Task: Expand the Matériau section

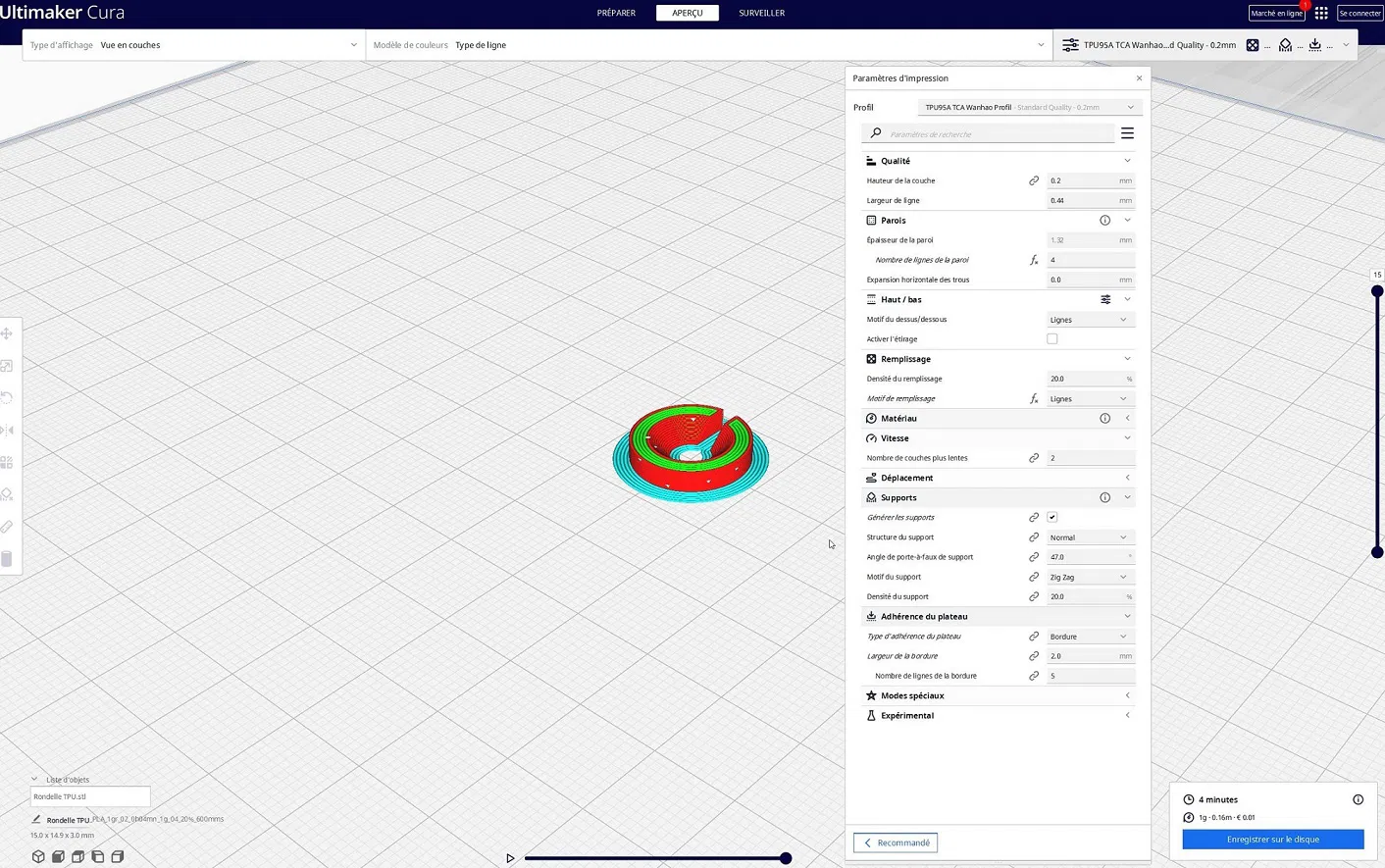Action: pos(997,418)
